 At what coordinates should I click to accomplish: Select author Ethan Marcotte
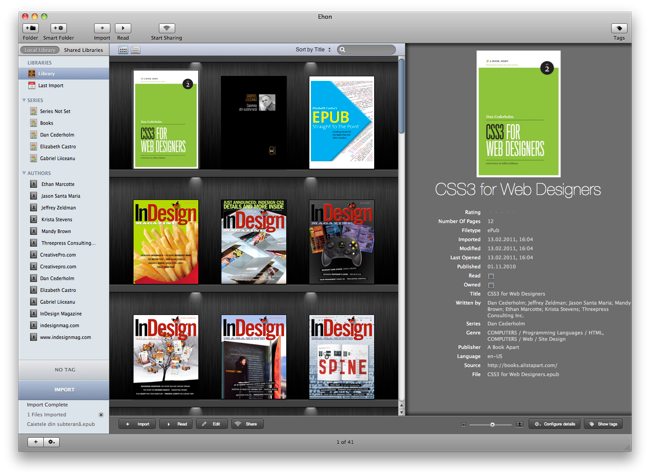(x=58, y=184)
